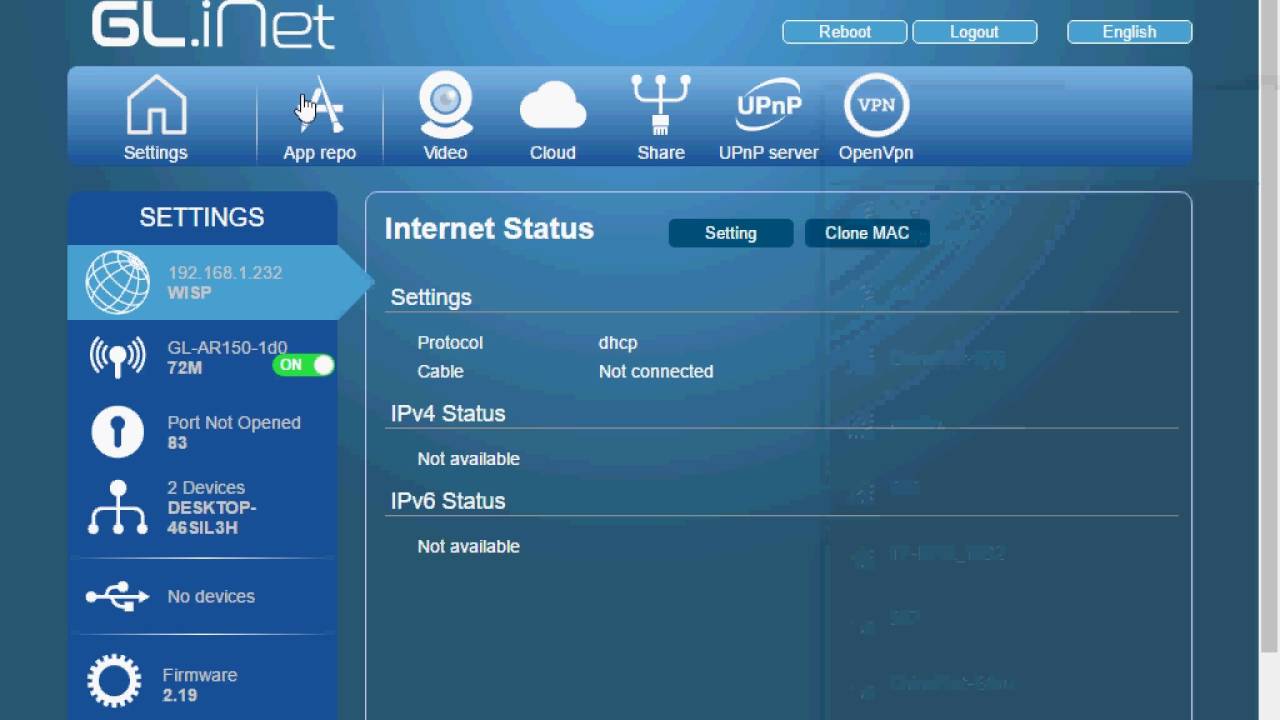Open the OpenVpn icon
Image resolution: width=1280 pixels, height=720 pixels.
(x=876, y=104)
